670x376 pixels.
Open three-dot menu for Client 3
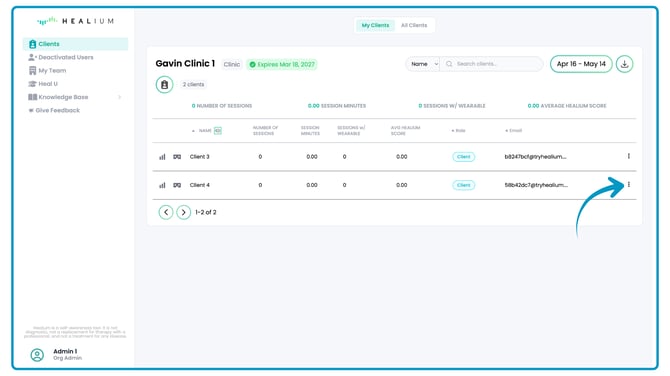(x=629, y=156)
